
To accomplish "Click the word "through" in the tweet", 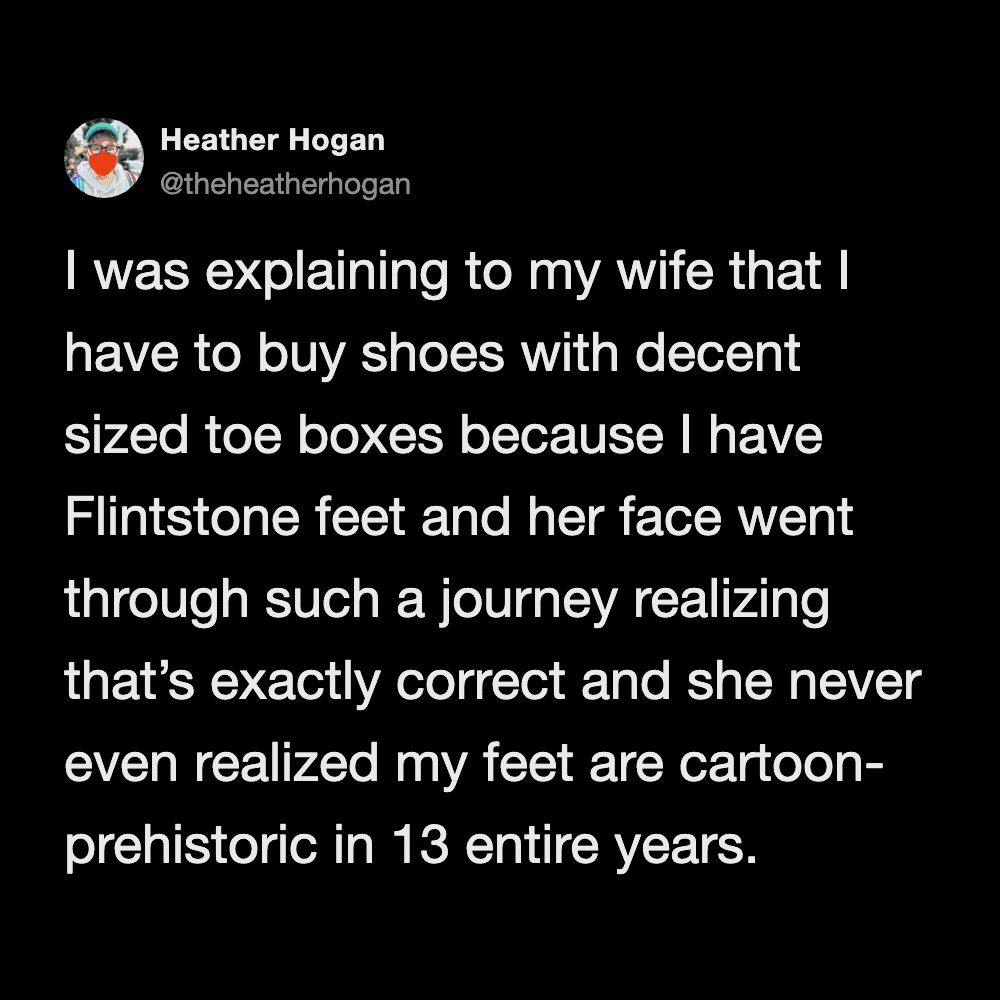I will tap(156, 602).
